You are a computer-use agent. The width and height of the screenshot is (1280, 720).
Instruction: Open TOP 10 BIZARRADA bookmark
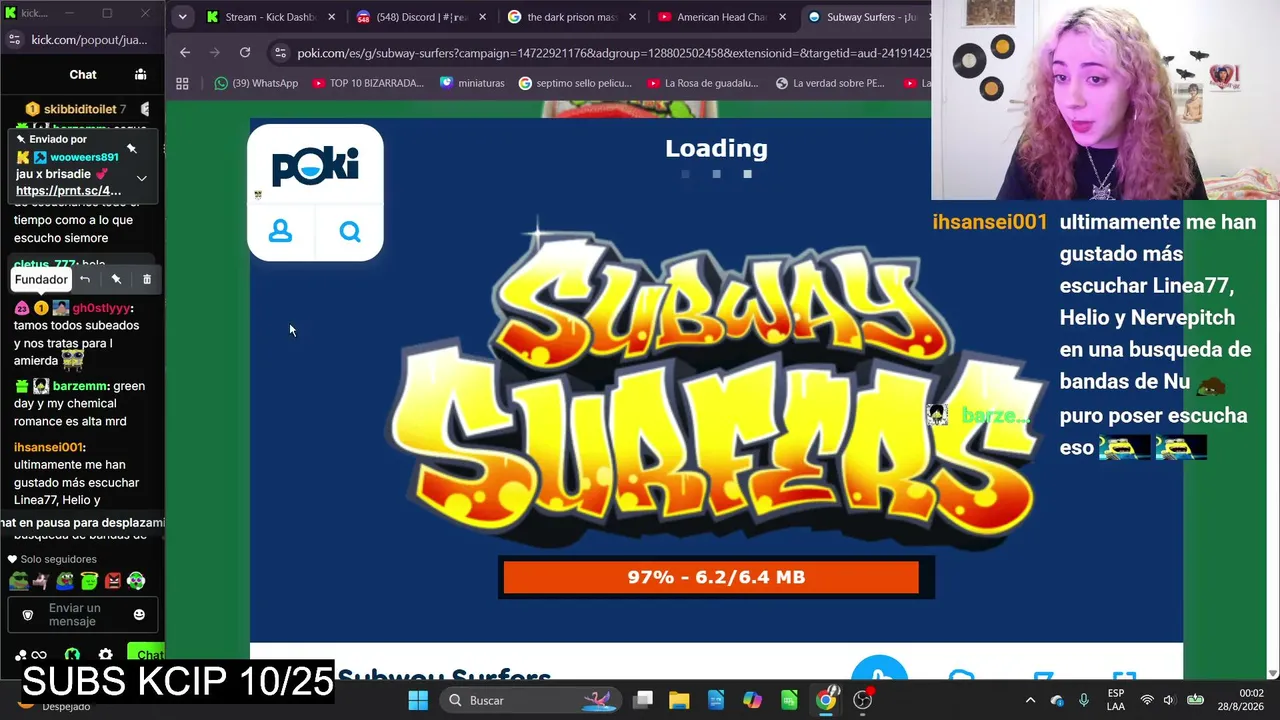pos(368,83)
